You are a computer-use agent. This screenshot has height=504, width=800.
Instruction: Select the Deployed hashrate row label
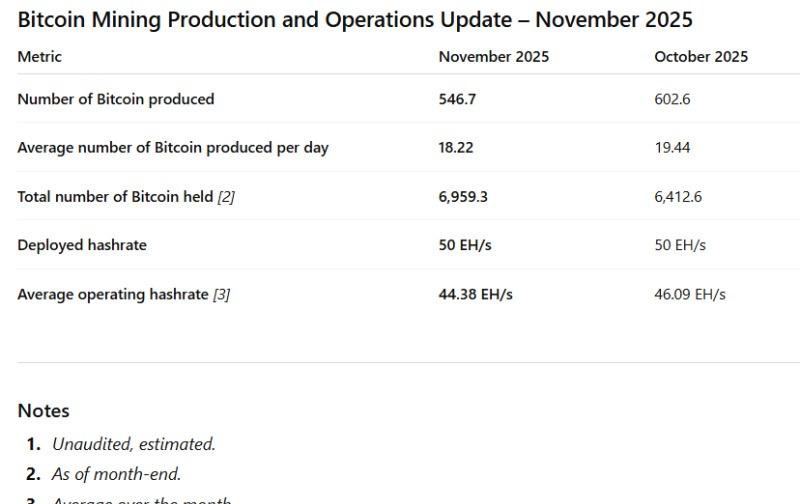pyautogui.click(x=81, y=245)
